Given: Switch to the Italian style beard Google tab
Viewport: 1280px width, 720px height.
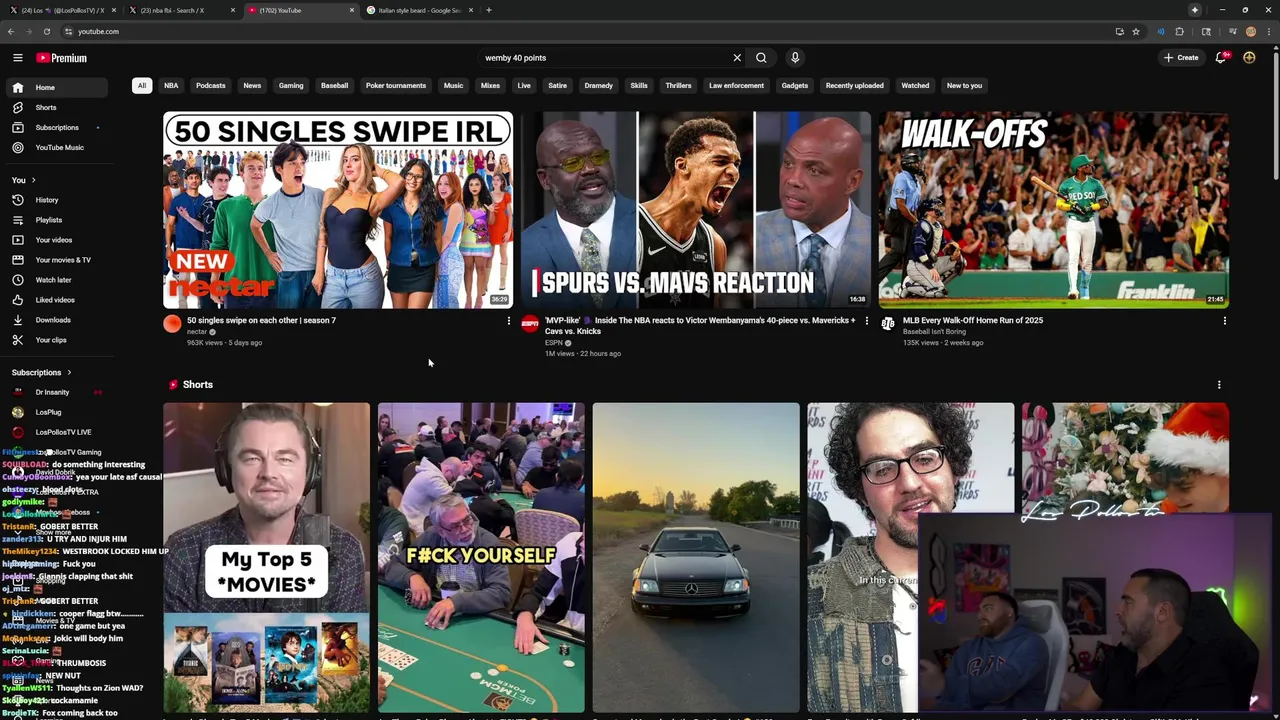Looking at the screenshot, I should [420, 10].
